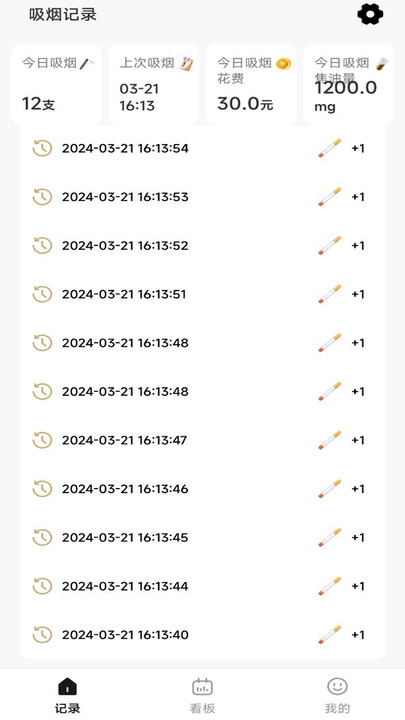Tap the cigarette icon on 16:13:53 row

(330, 197)
